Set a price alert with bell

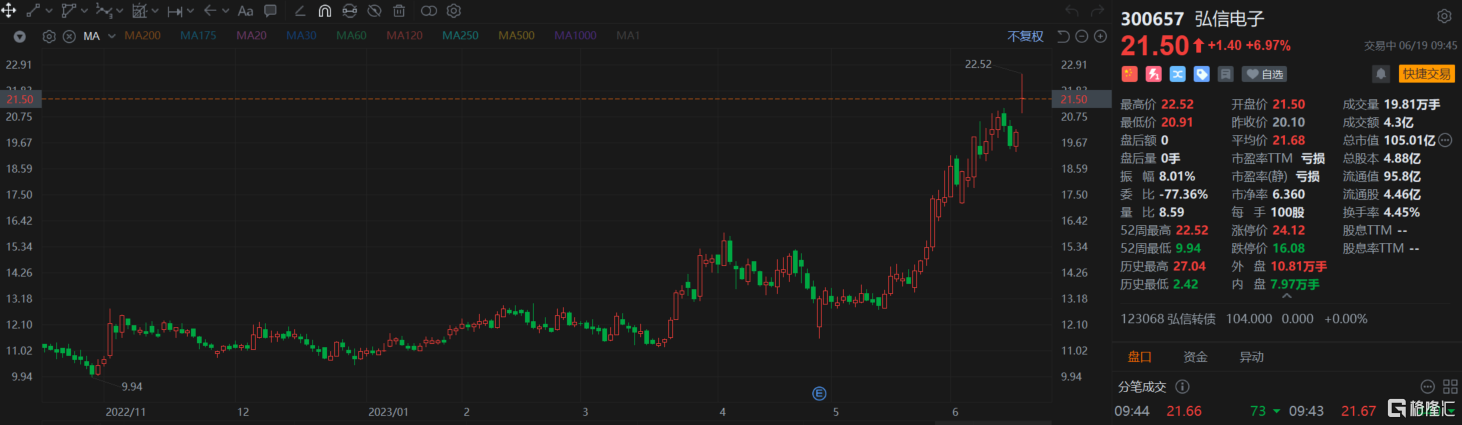1381,74
